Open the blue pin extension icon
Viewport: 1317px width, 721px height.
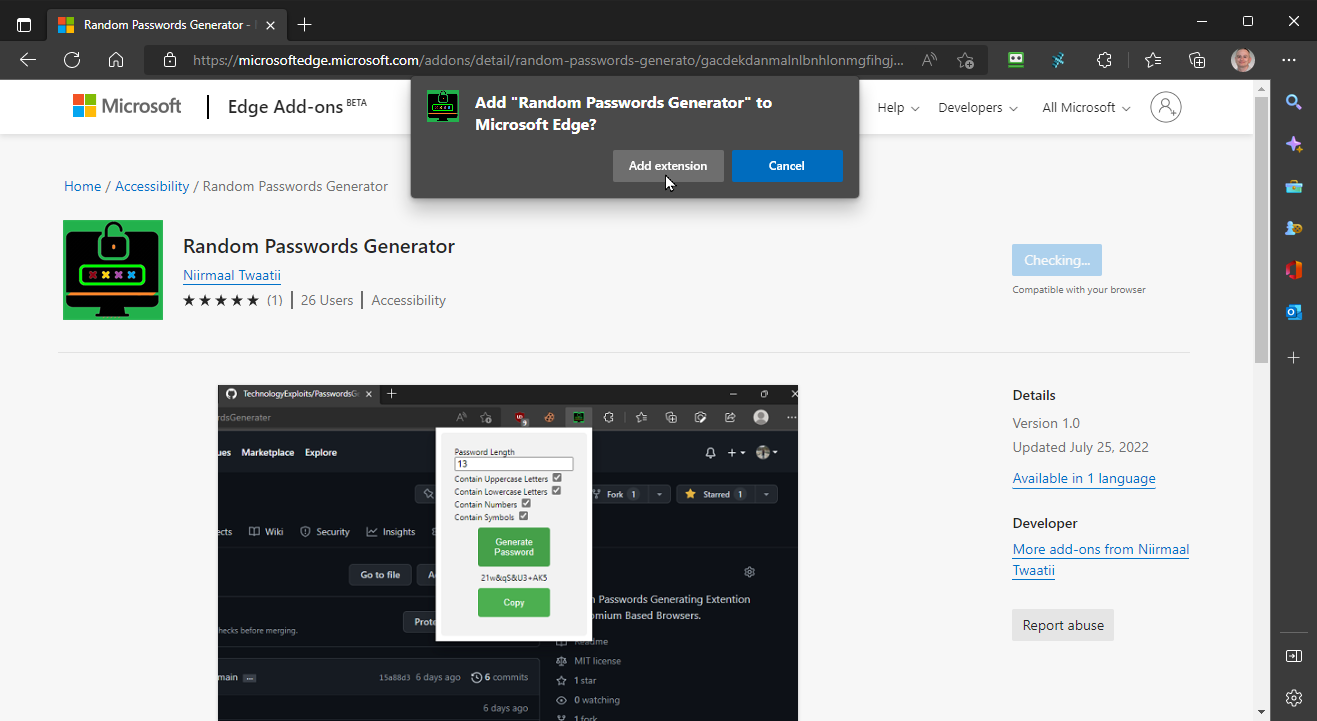click(1059, 60)
